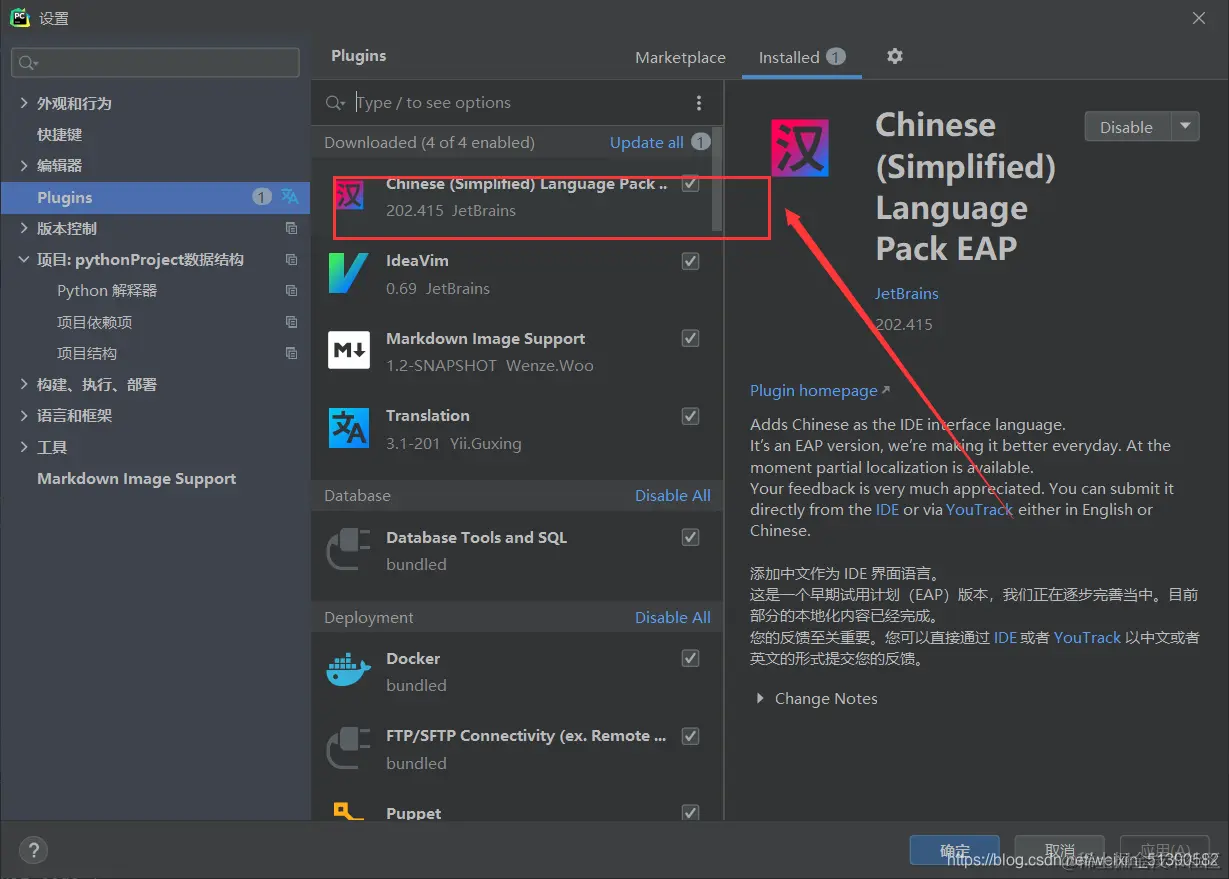1229x879 pixels.
Task: Click the Markdown Image Support plugin icon
Action: [349, 350]
